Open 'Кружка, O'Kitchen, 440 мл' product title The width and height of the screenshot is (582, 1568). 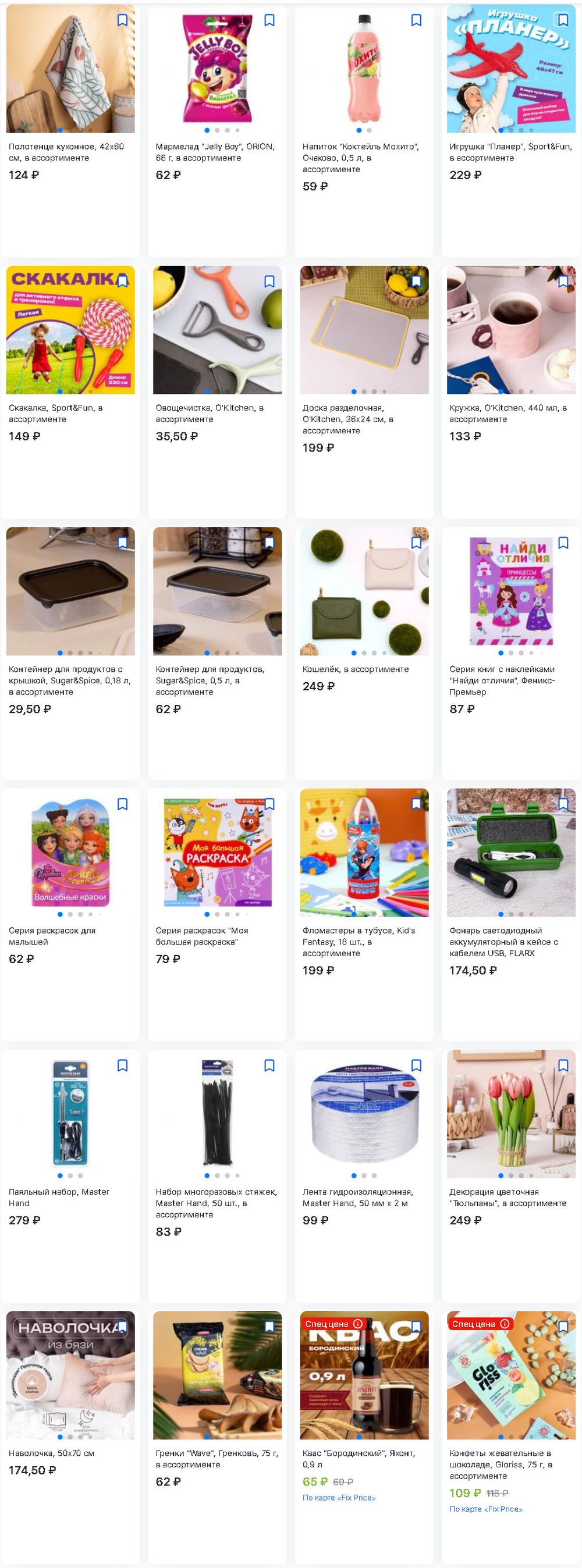(x=508, y=414)
